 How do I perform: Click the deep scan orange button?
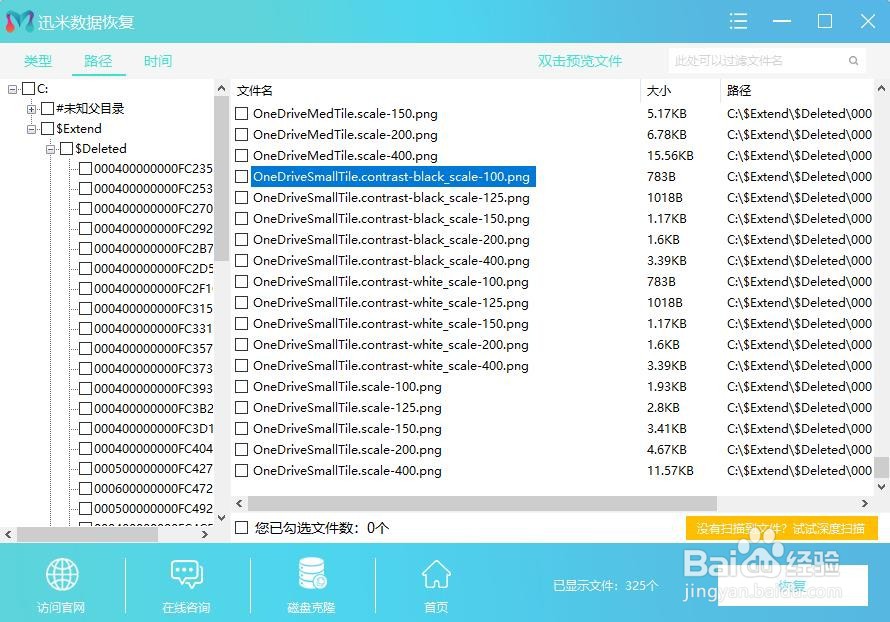click(x=782, y=528)
